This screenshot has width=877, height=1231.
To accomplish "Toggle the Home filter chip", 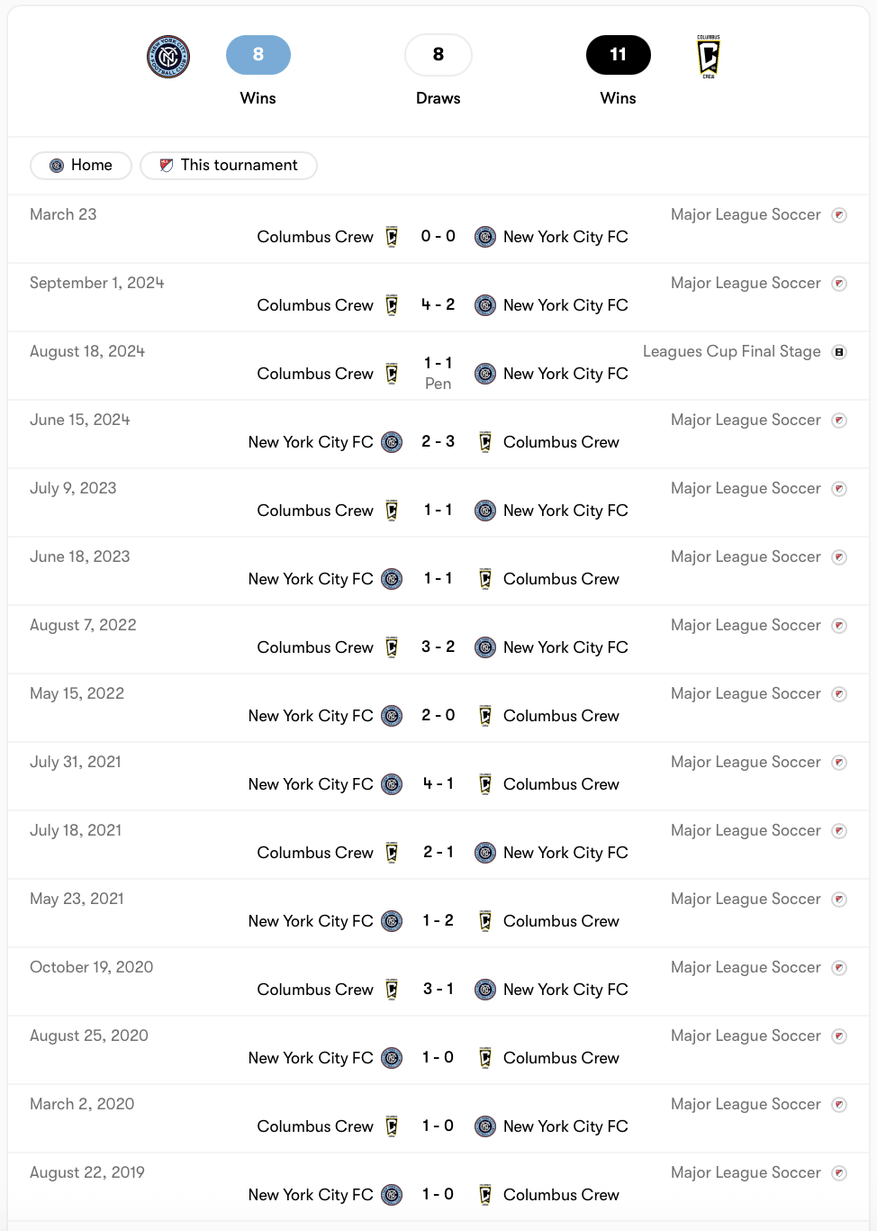I will [81, 165].
